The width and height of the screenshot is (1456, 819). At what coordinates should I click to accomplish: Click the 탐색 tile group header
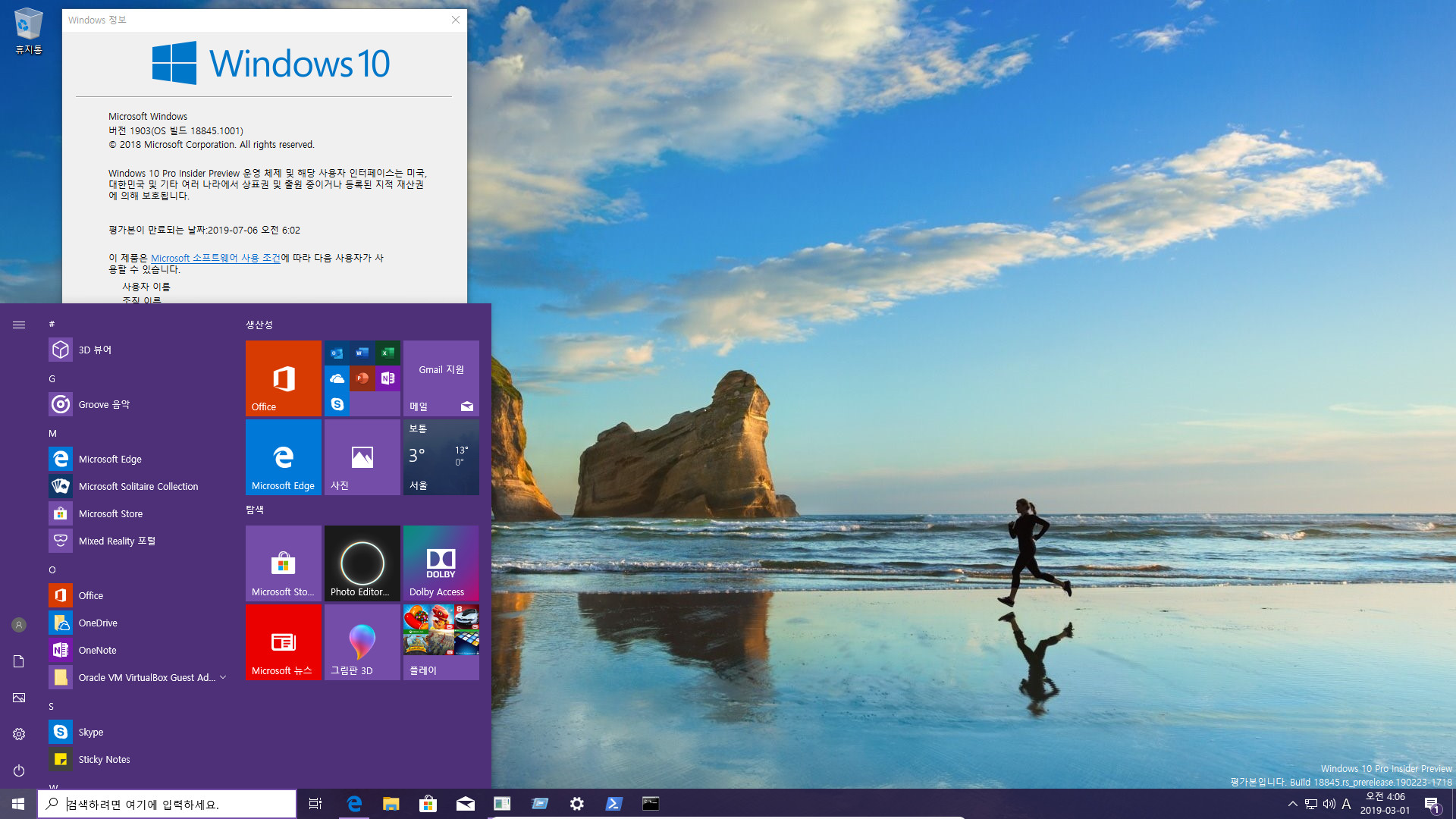click(x=255, y=510)
